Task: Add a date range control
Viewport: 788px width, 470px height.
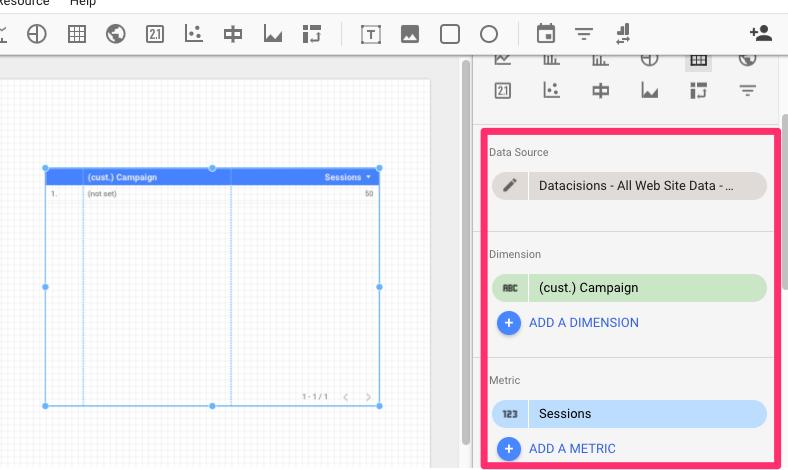Action: [x=546, y=33]
